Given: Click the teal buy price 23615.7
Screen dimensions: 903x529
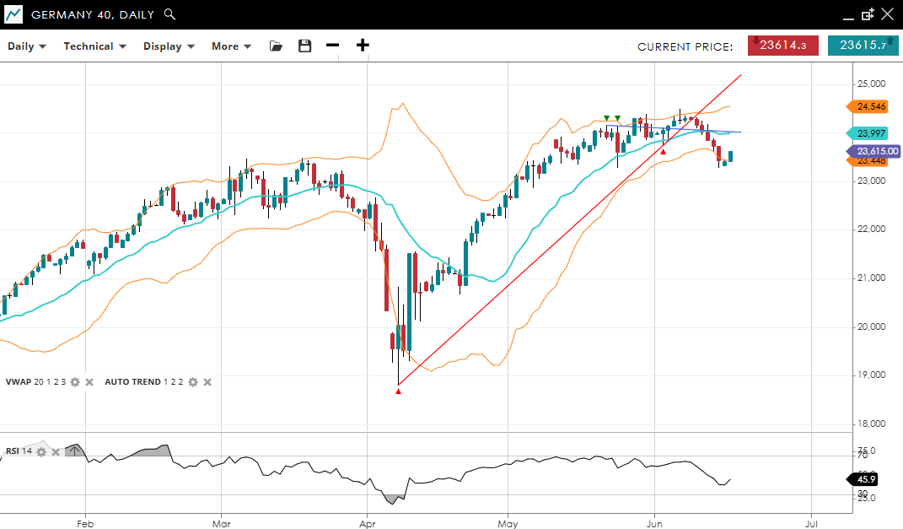Looking at the screenshot, I should click(x=863, y=46).
